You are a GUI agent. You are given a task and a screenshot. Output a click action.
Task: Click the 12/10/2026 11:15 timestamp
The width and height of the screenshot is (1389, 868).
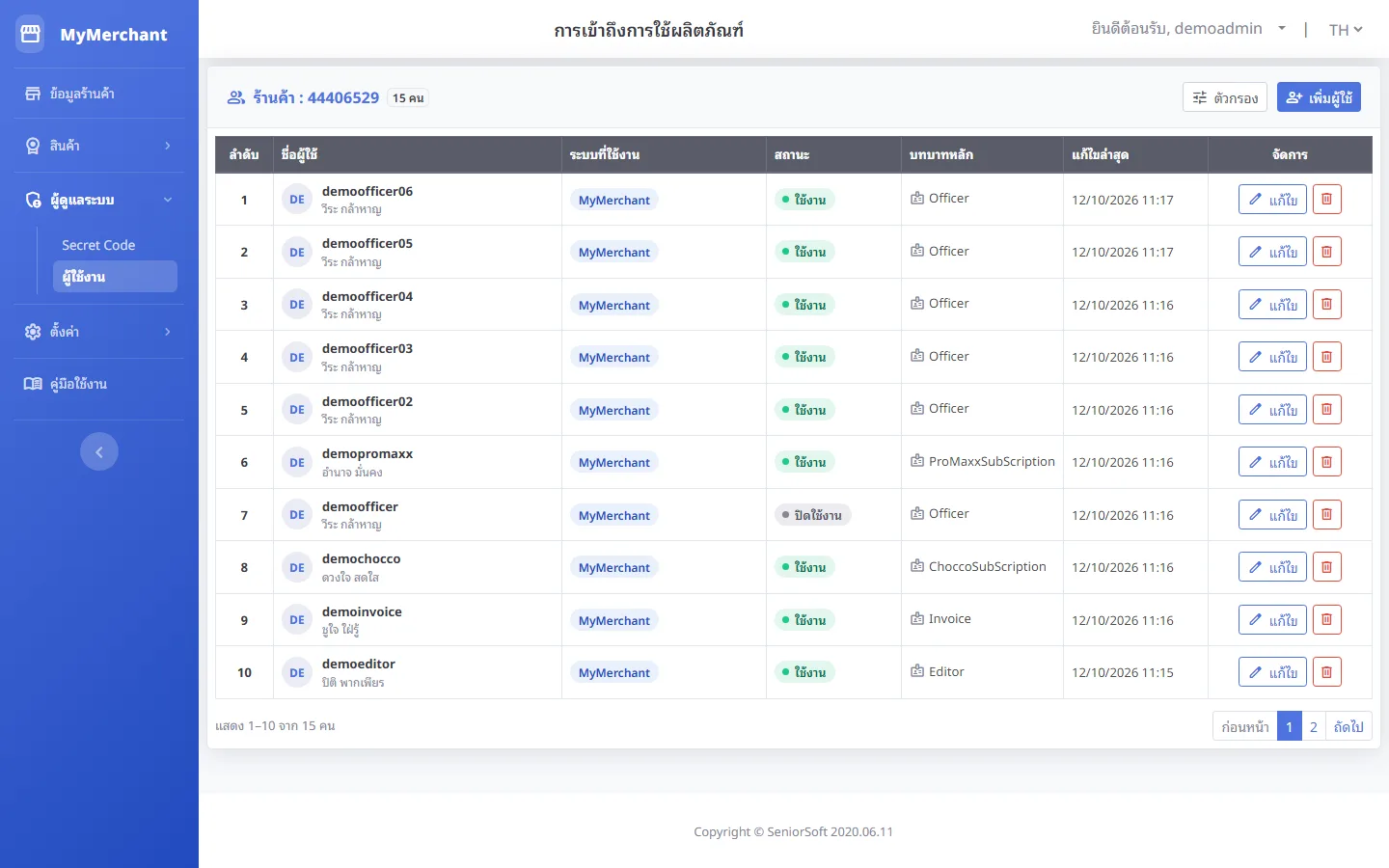(1123, 672)
